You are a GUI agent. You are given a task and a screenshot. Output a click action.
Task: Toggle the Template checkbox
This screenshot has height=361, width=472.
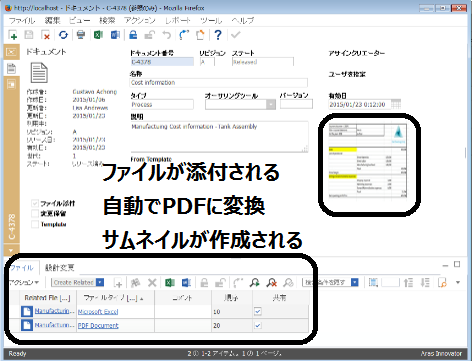click(x=35, y=224)
